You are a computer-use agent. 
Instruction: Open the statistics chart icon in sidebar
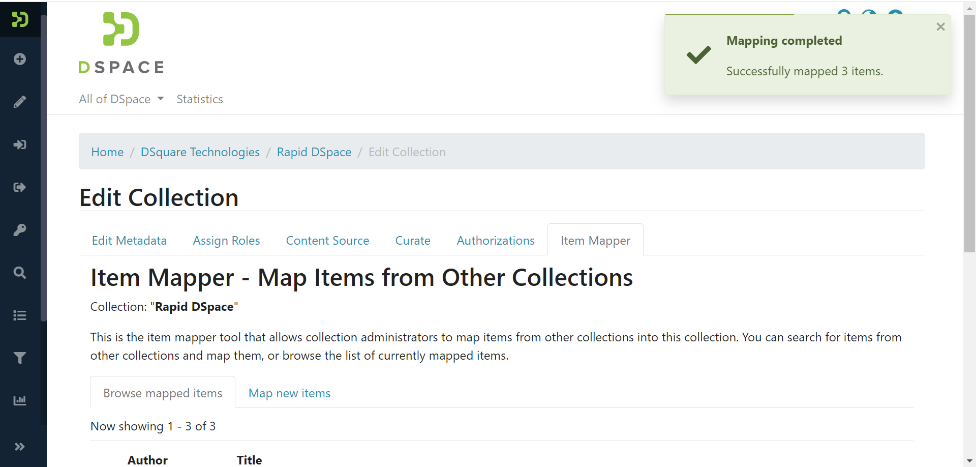pyautogui.click(x=20, y=401)
